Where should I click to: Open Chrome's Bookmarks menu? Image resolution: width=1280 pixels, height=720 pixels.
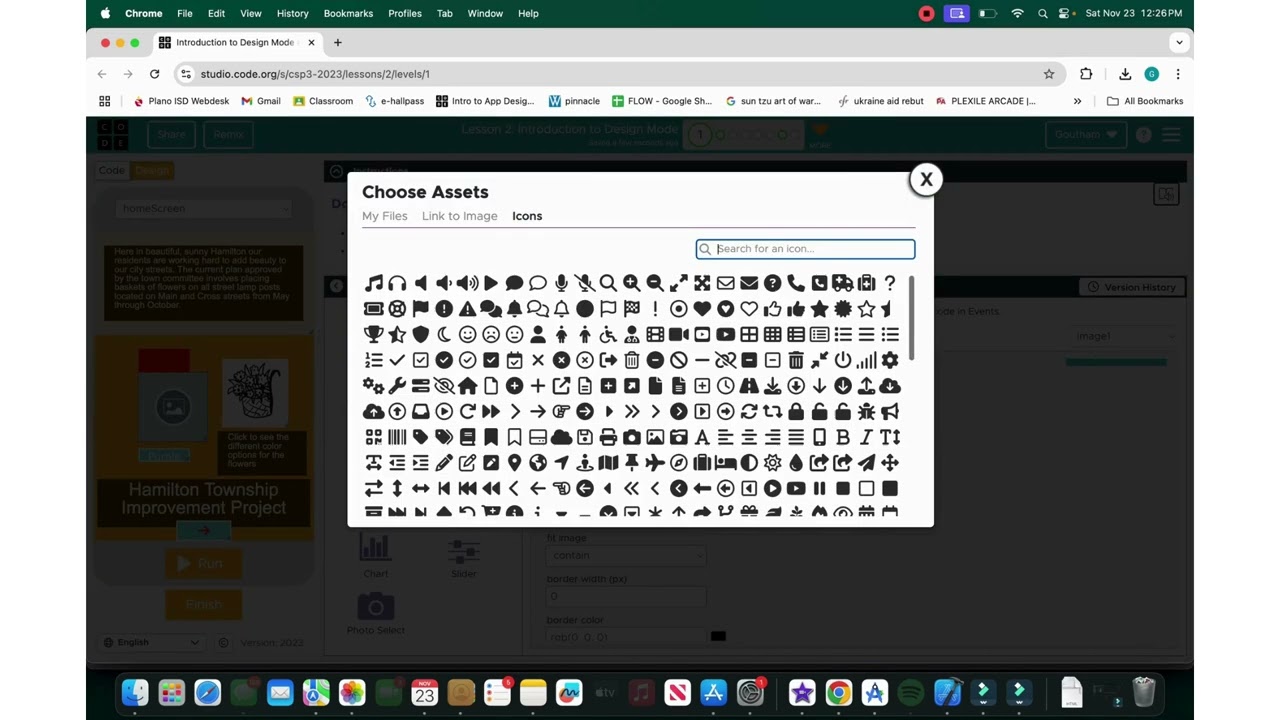(x=348, y=13)
